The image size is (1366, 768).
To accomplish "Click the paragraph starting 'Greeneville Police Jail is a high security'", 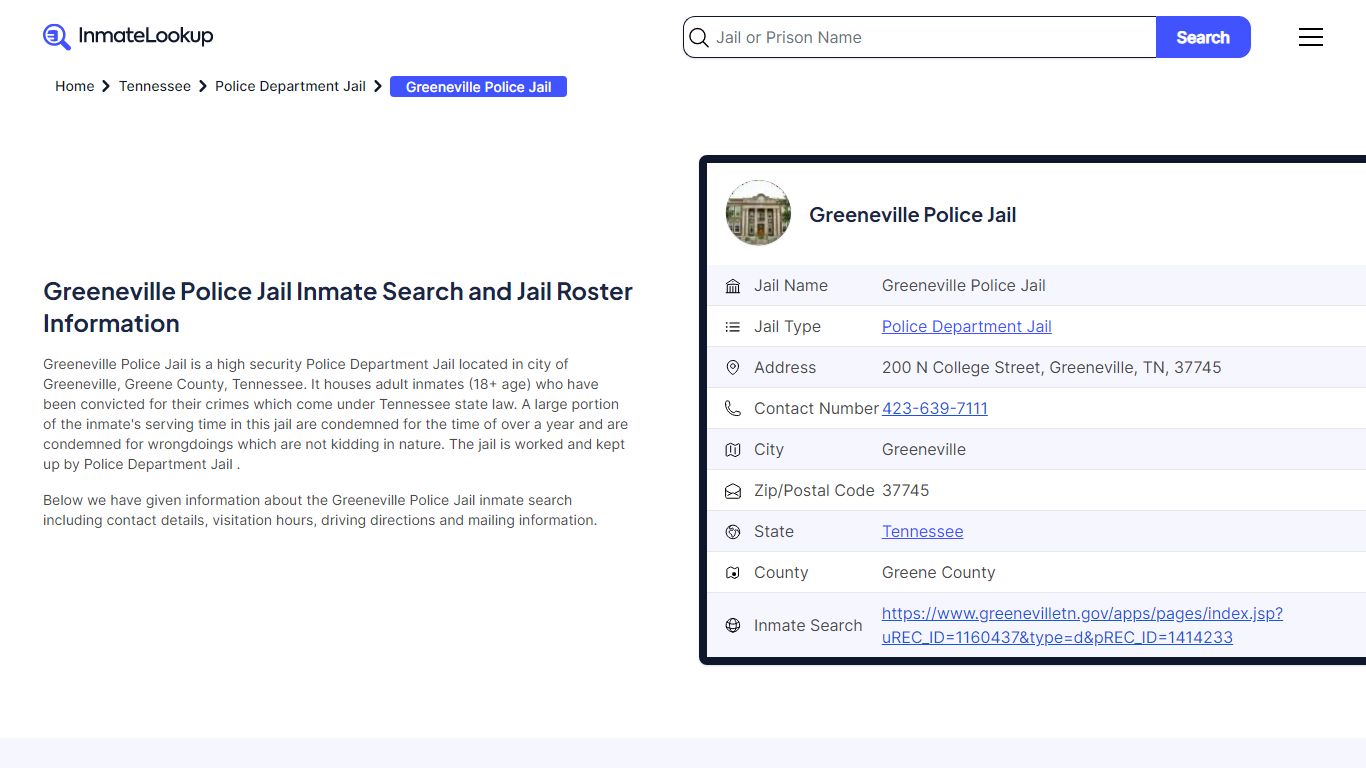I will coord(336,414).
